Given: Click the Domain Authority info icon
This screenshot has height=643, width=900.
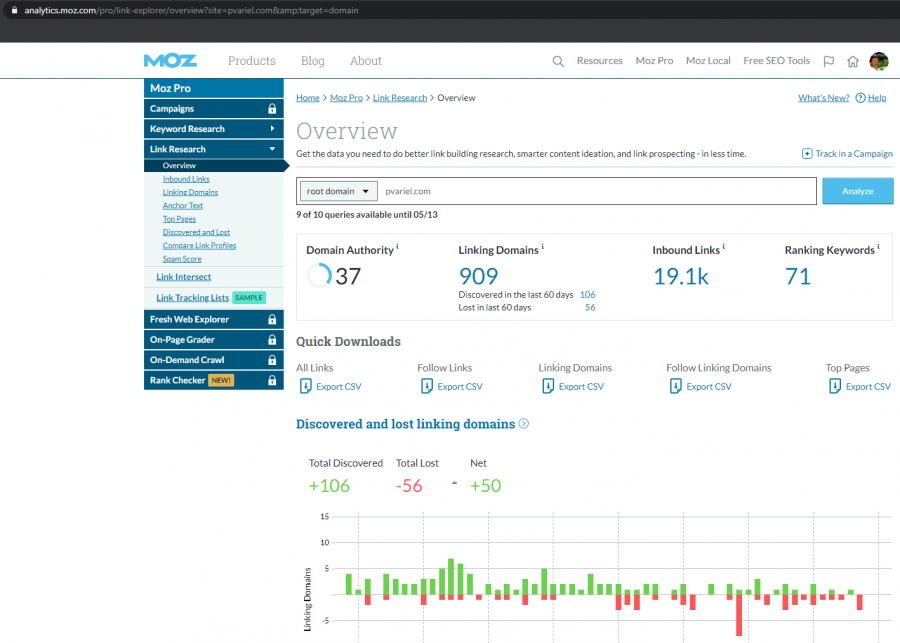Looking at the screenshot, I should tap(397, 246).
